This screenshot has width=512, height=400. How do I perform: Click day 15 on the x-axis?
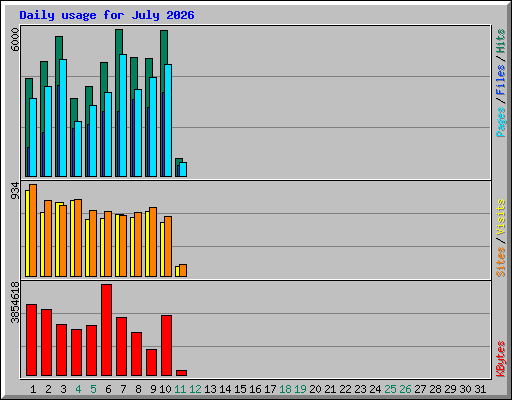(240, 389)
